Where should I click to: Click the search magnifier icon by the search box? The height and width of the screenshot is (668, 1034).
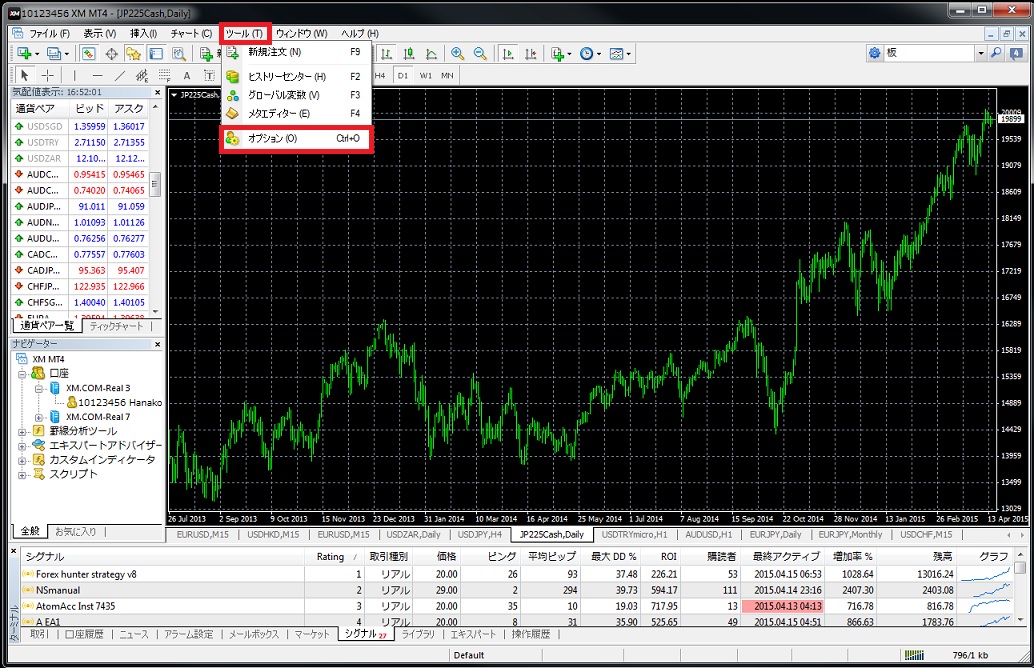(x=996, y=53)
